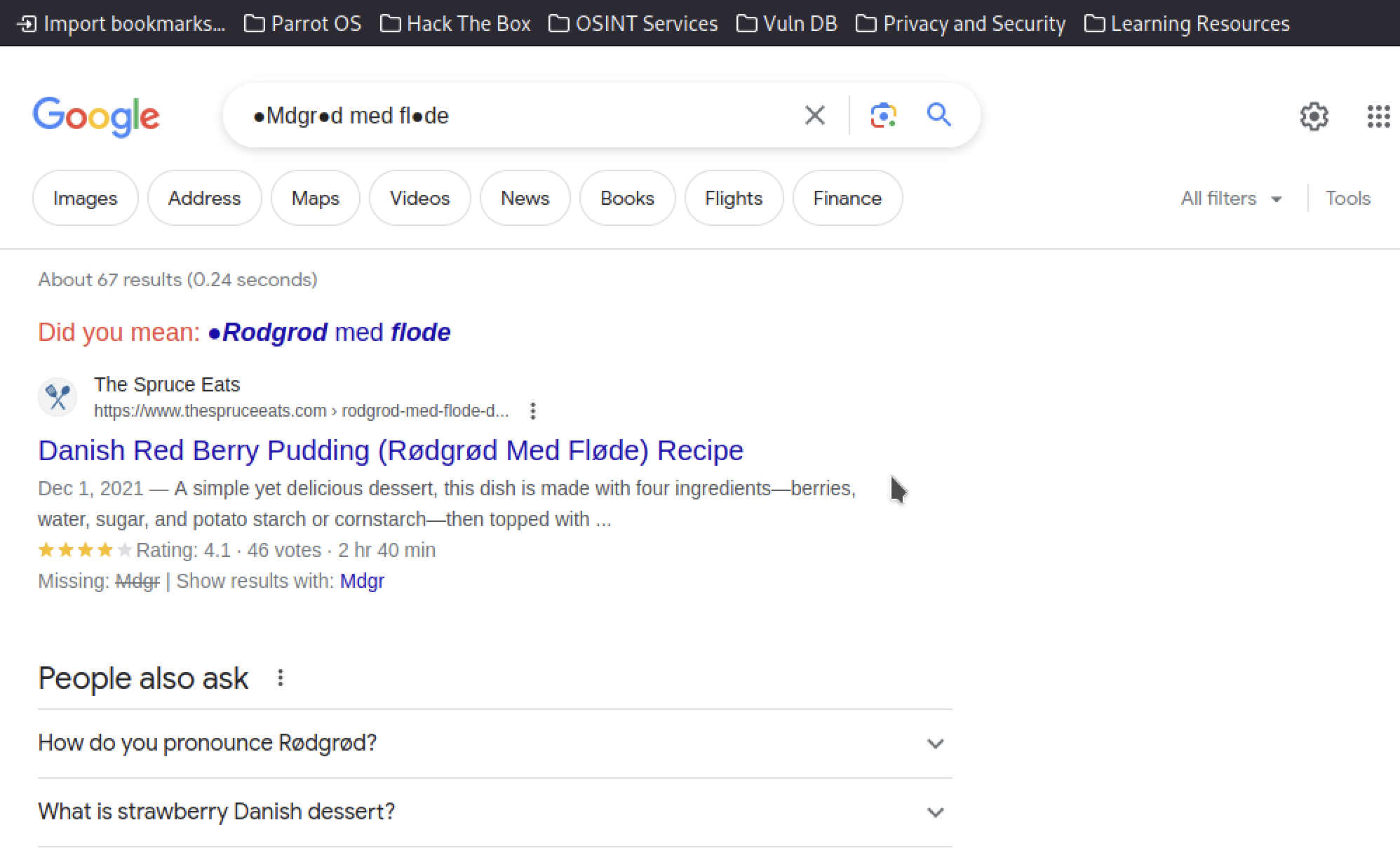Open the Google apps grid icon

1378,116
